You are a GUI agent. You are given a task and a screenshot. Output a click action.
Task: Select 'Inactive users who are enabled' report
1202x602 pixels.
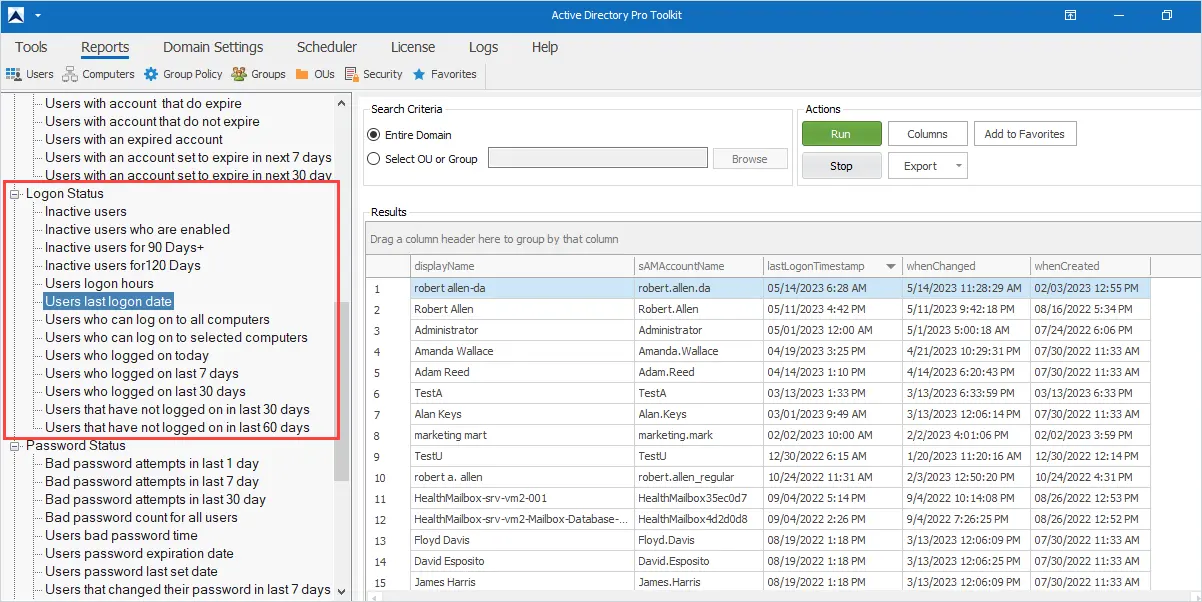tap(137, 229)
